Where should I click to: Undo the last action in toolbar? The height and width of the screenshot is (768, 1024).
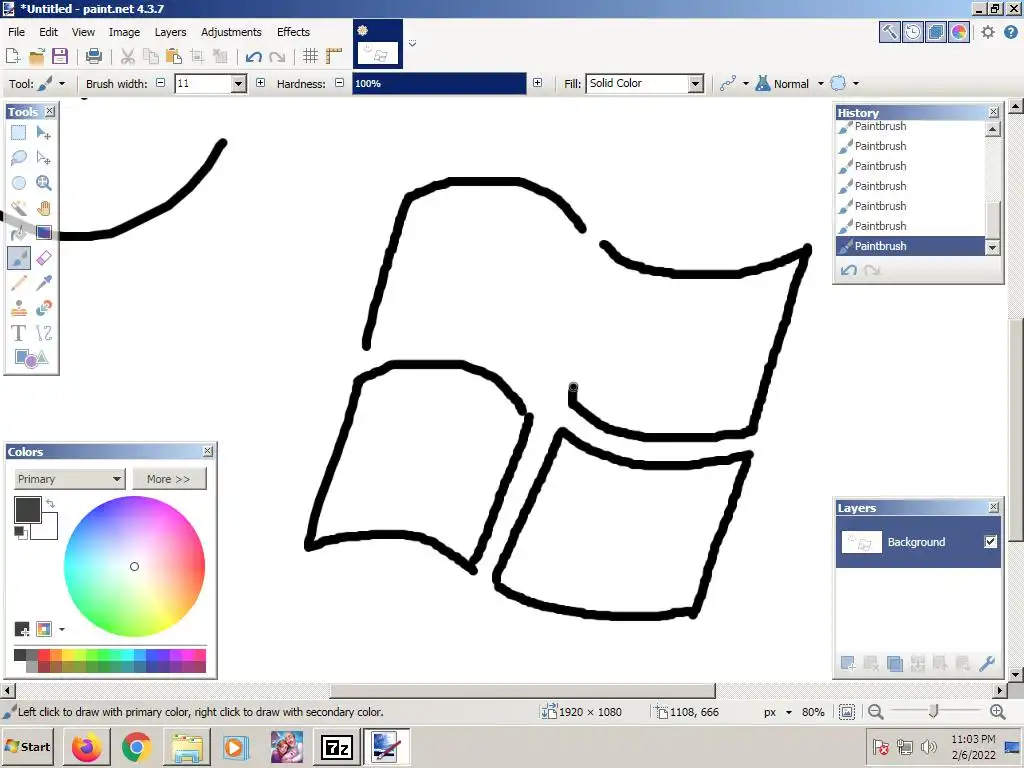coord(253,56)
